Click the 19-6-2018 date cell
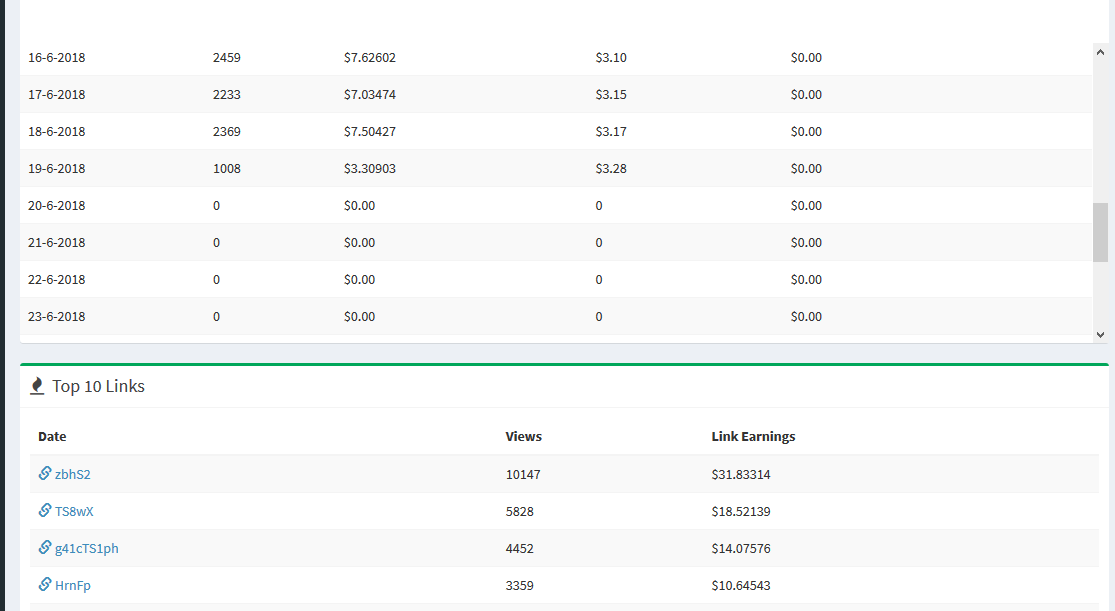The image size is (1115, 611). [57, 169]
